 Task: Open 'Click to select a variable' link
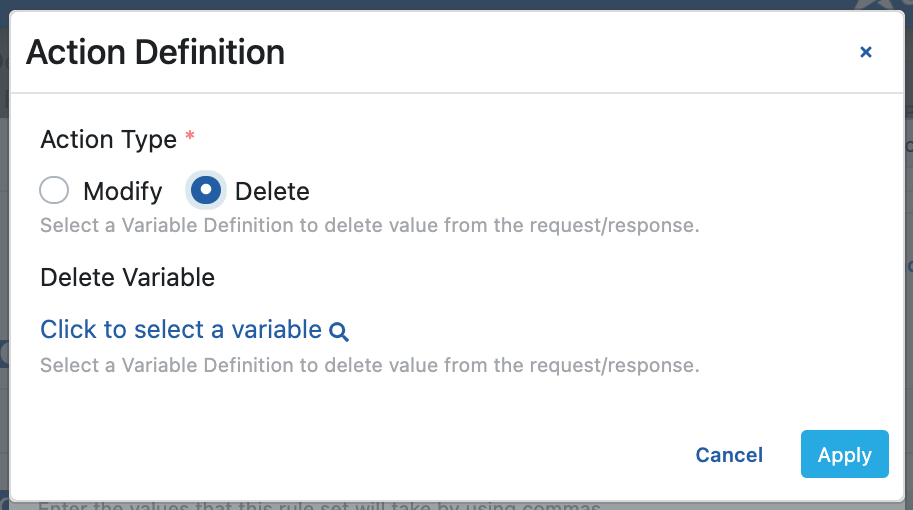[181, 330]
